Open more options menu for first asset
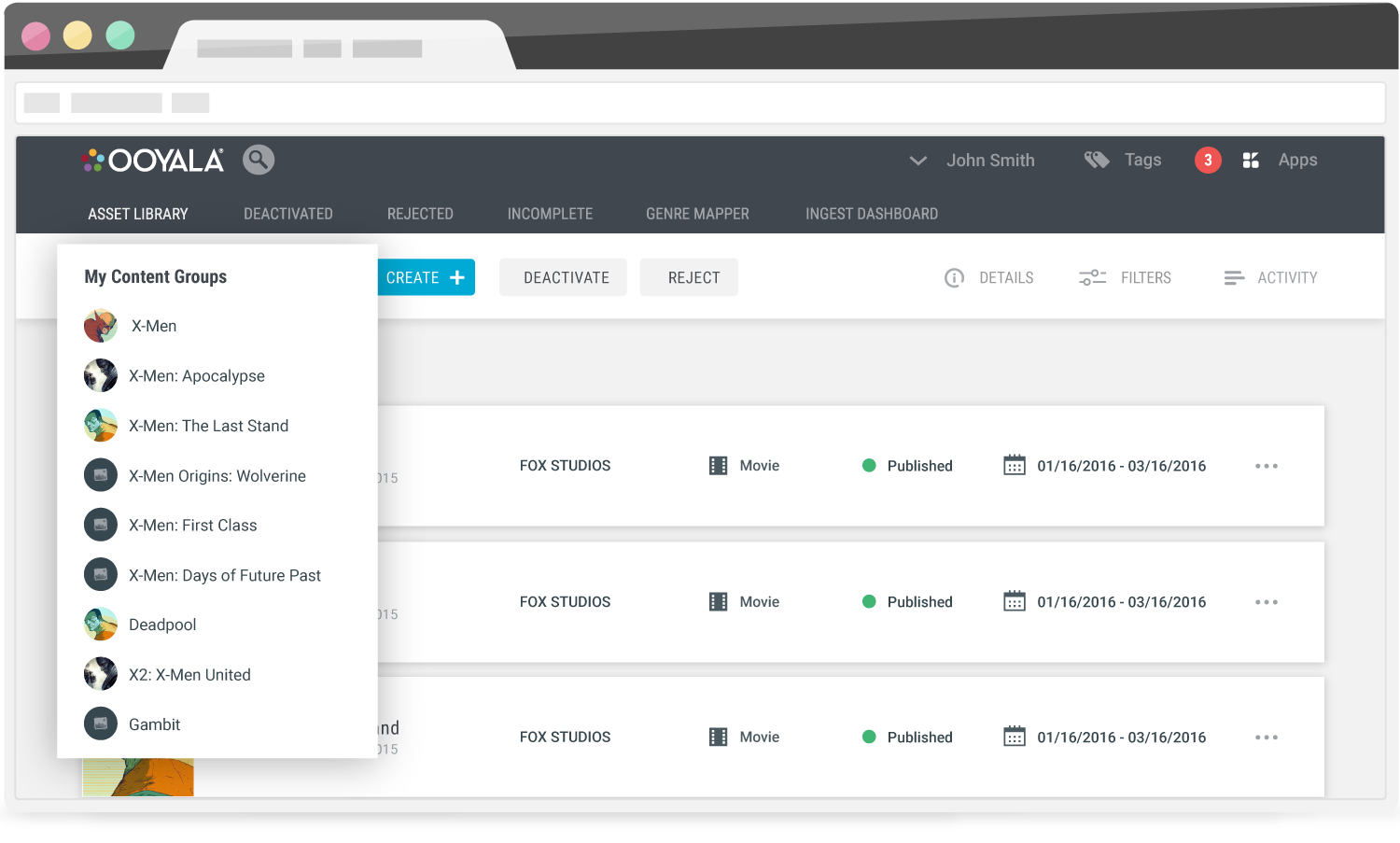Viewport: 1400px width, 843px height. (1267, 466)
